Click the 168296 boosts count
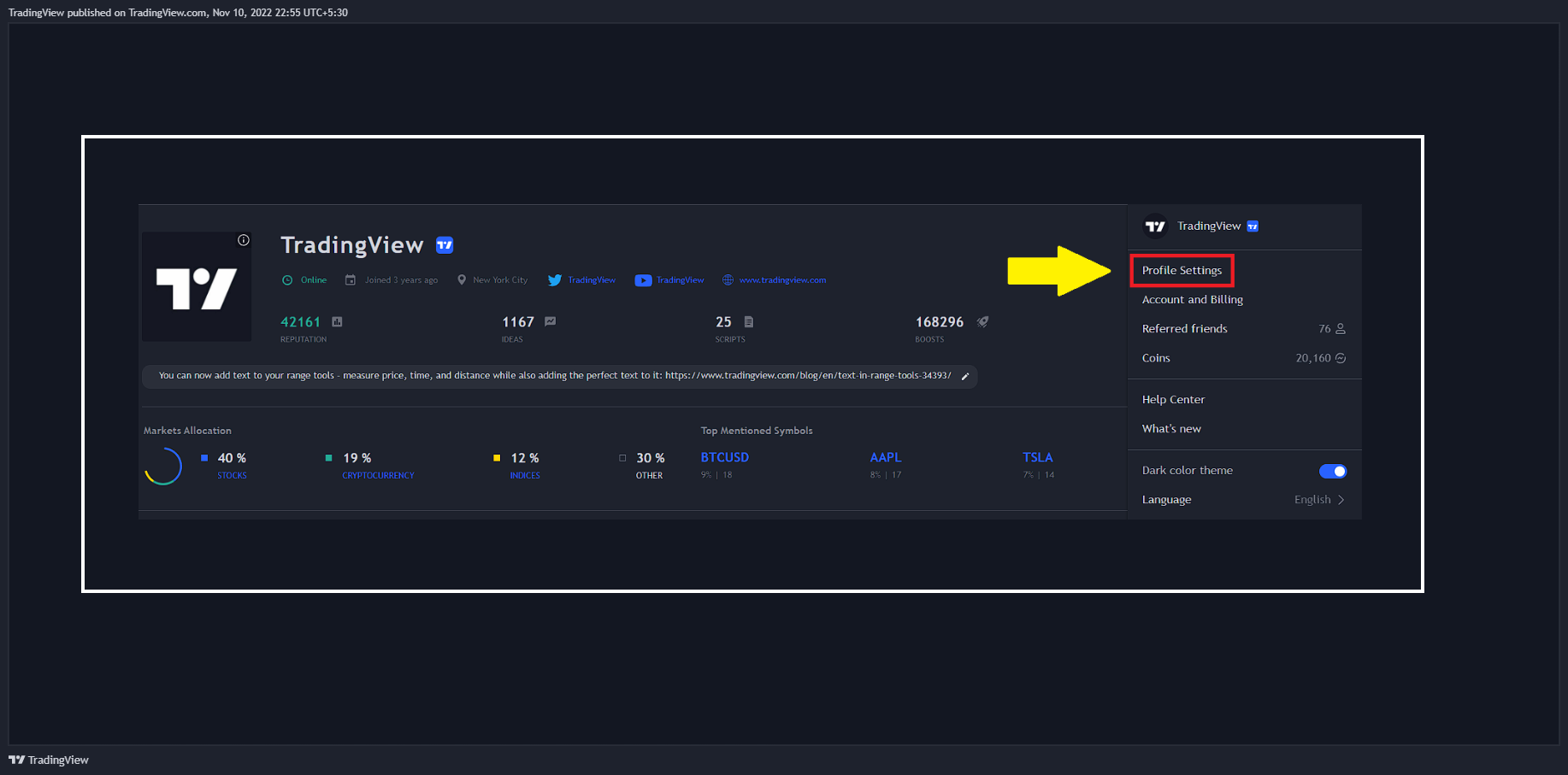Viewport: 1568px width, 775px height. 940,322
